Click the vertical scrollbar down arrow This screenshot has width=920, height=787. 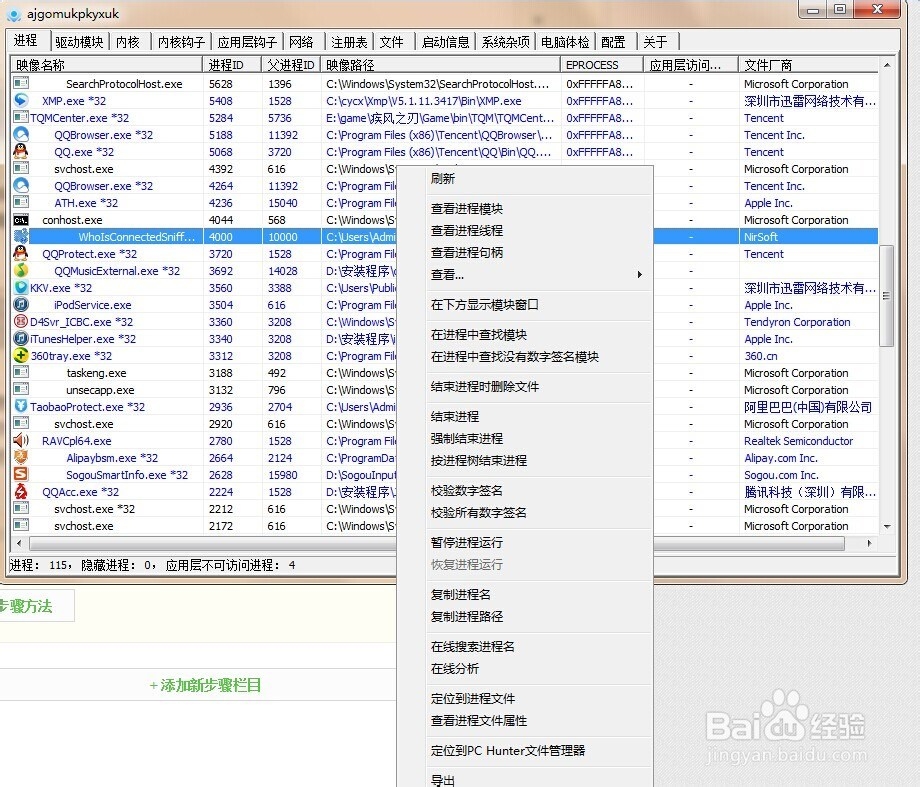coord(887,526)
